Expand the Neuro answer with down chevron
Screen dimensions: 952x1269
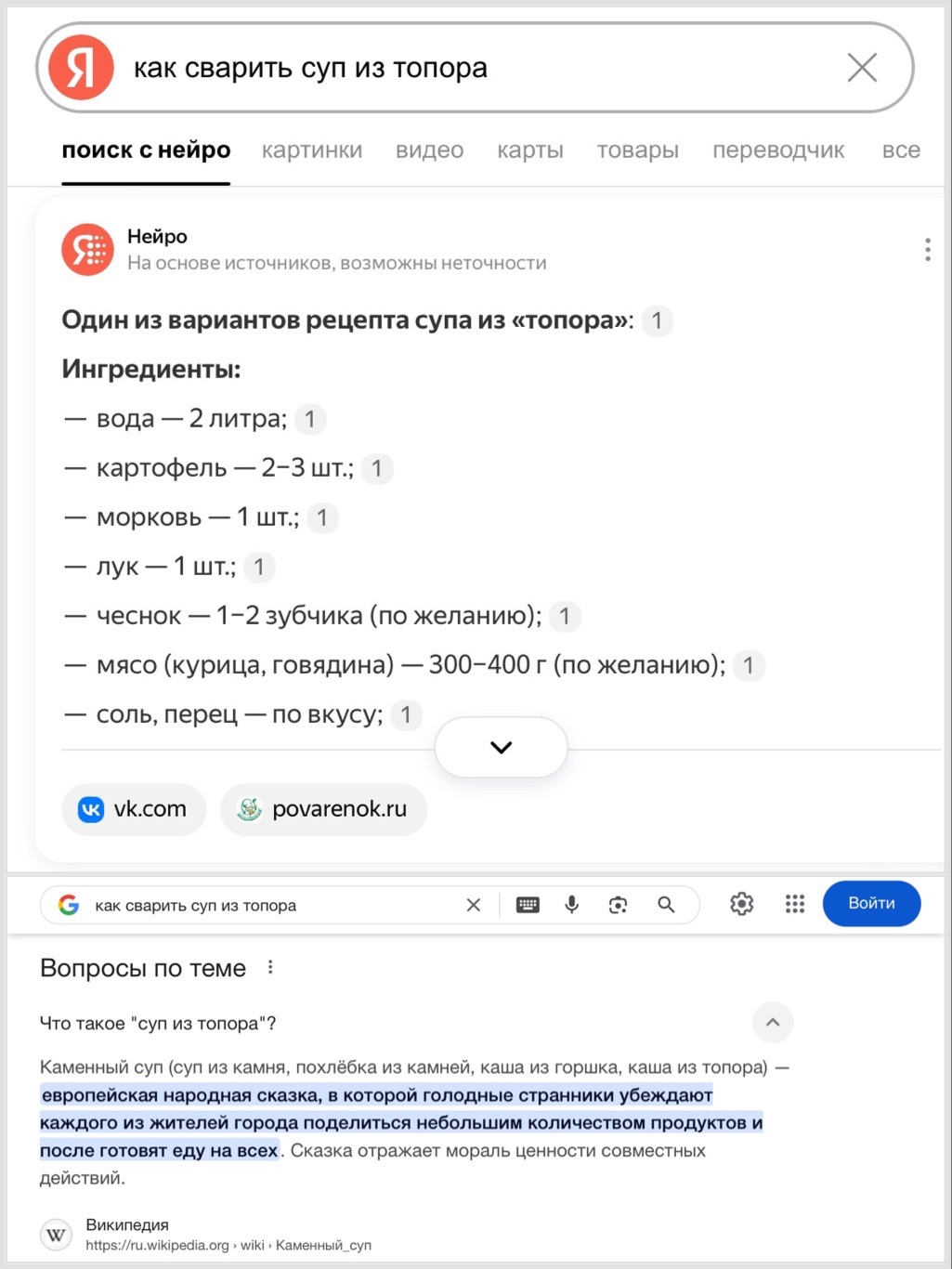point(502,747)
